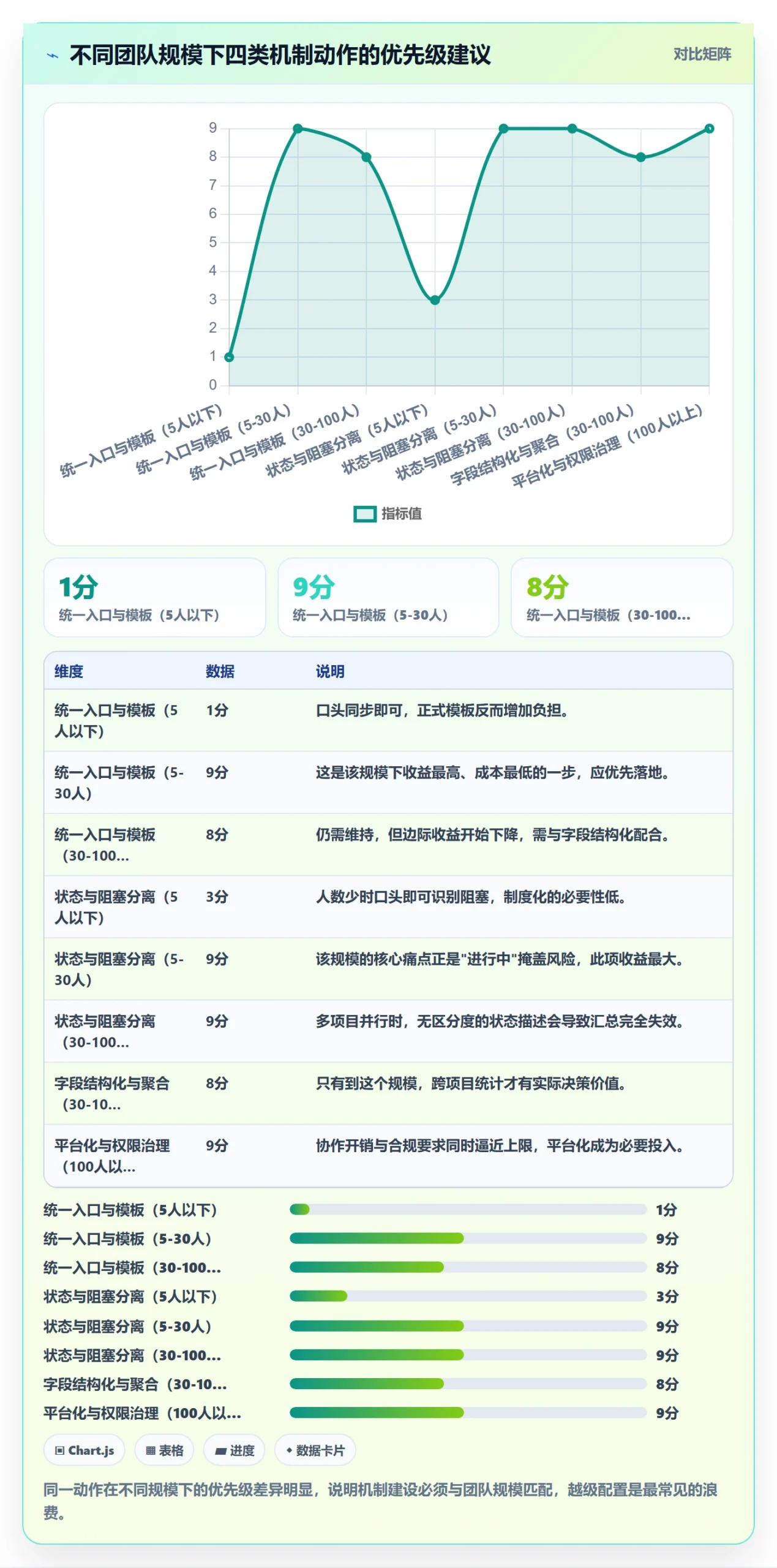The image size is (777, 1568).
Task: Click progress bar for 统一入口与模板(5-30人)
Action: 468,1238
